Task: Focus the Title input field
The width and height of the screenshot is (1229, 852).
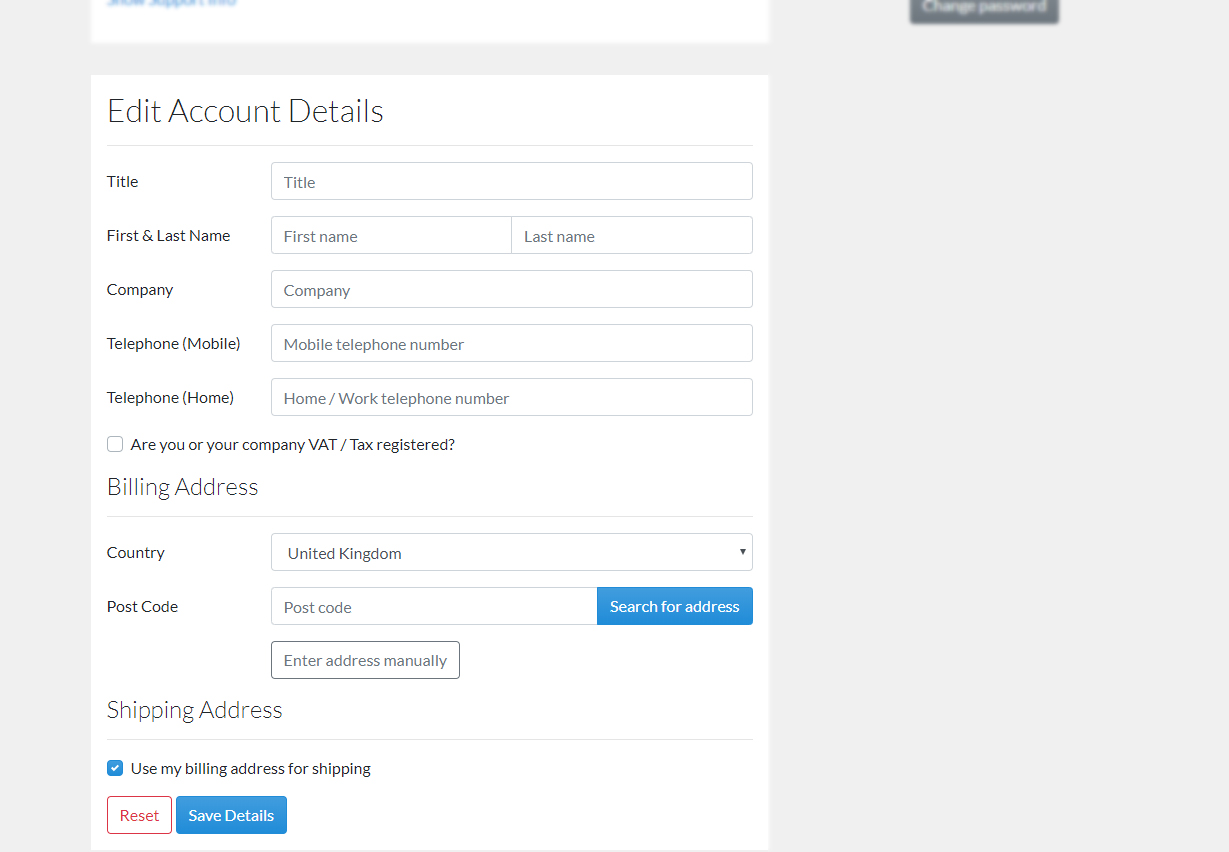Action: 511,182
